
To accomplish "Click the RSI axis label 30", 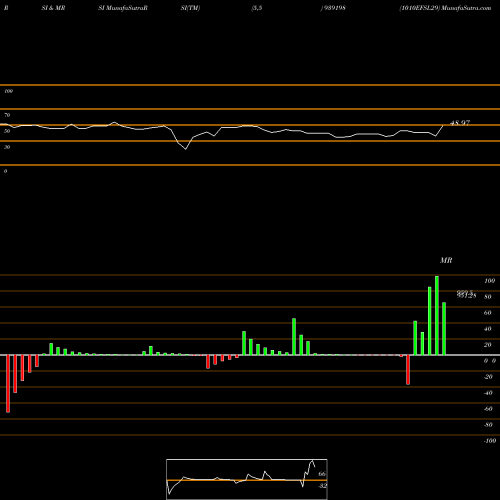I will coord(7,147).
